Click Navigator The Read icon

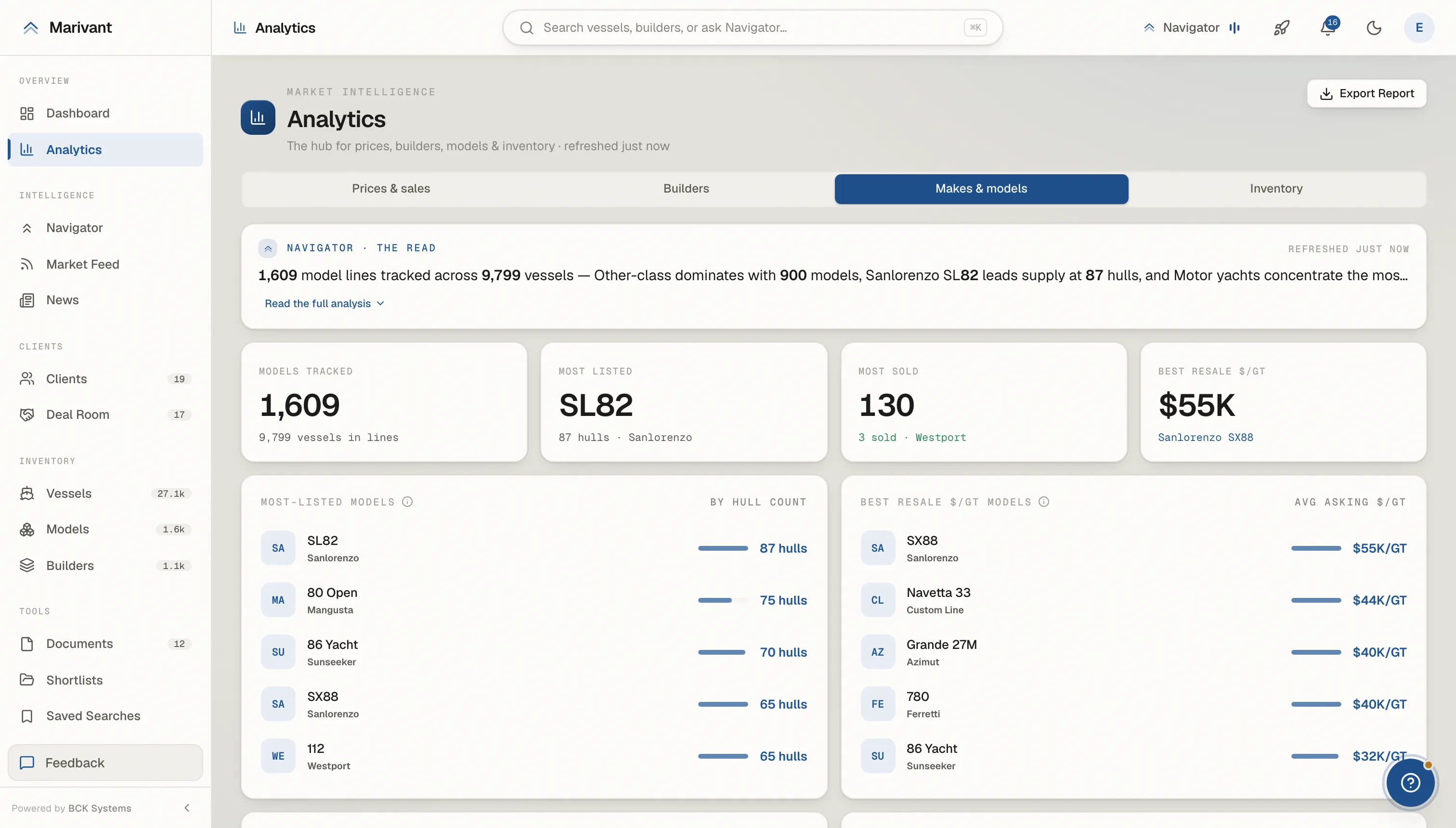268,248
